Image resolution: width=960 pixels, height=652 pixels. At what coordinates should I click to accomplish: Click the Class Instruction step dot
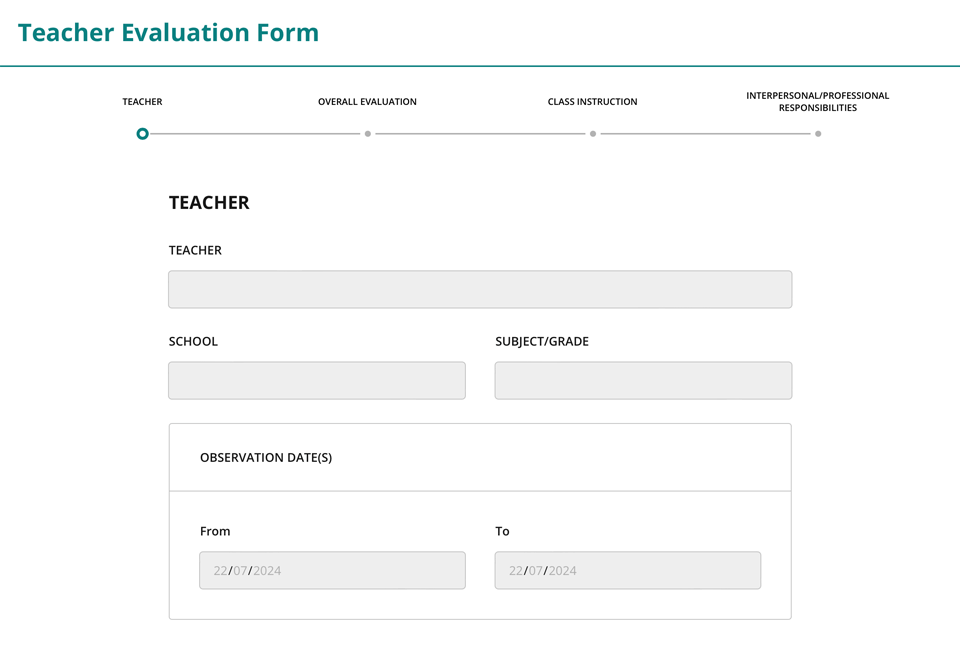tap(593, 134)
